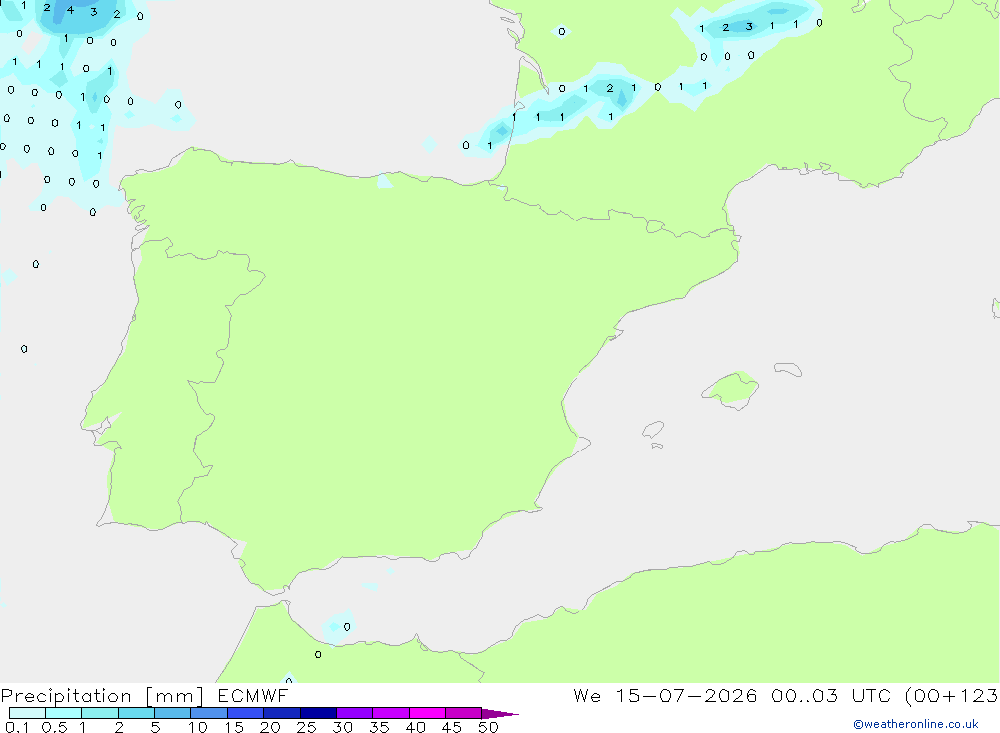Choose the 2–5 mm legend swatch

coord(136,713)
